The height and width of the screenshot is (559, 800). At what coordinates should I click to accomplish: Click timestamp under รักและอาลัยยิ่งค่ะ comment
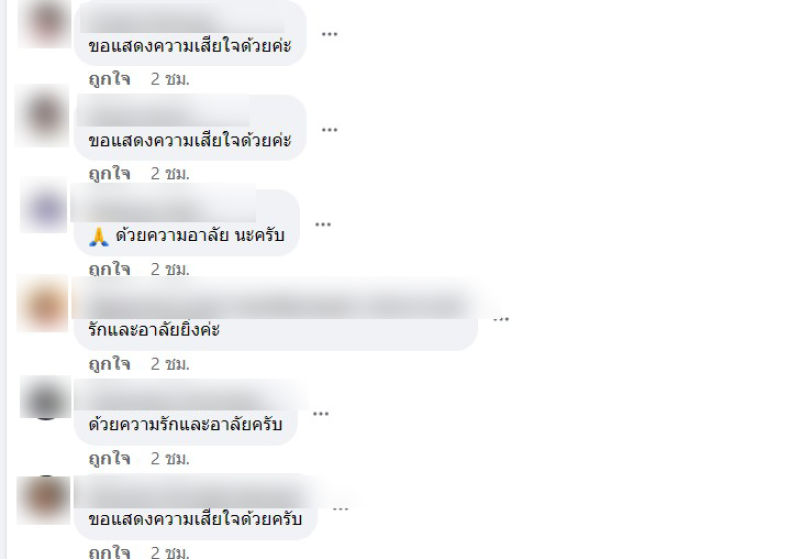click(x=170, y=364)
